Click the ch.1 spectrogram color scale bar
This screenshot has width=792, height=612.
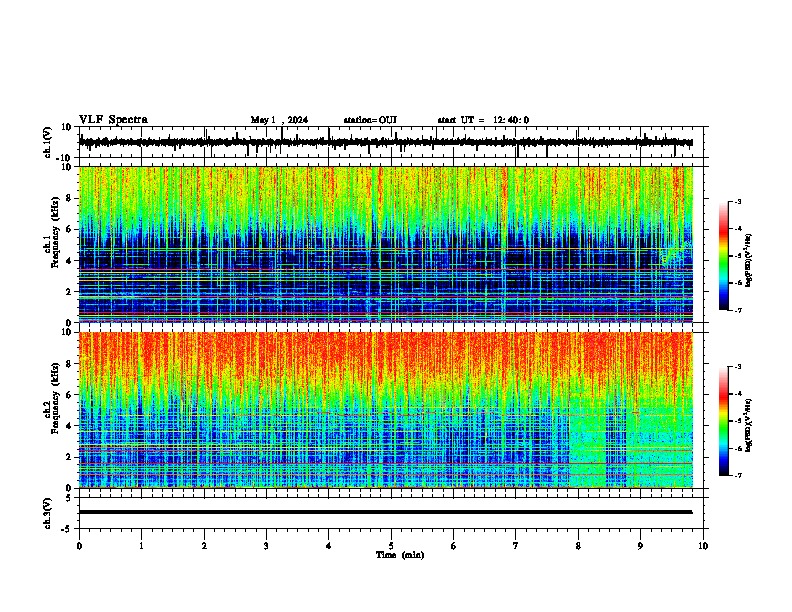tap(723, 256)
